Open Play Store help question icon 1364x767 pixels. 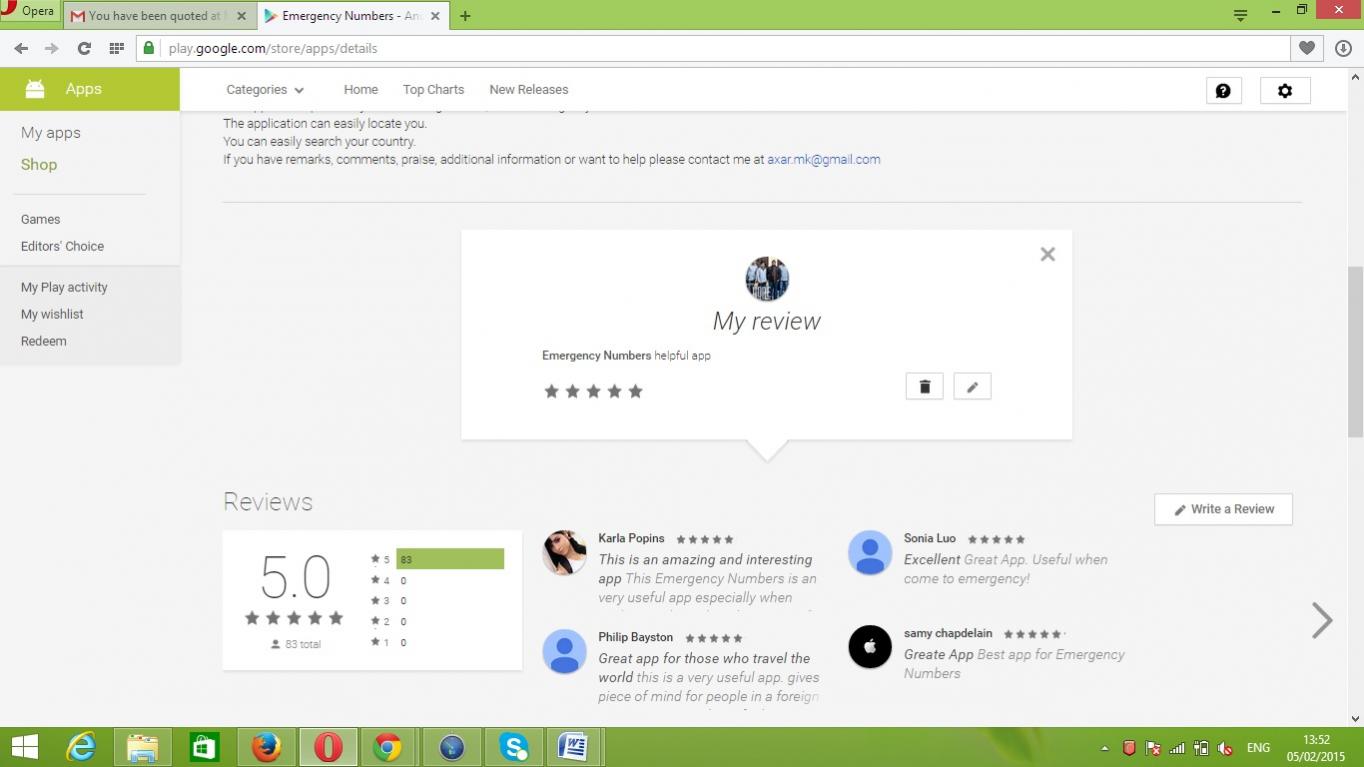click(x=1223, y=90)
